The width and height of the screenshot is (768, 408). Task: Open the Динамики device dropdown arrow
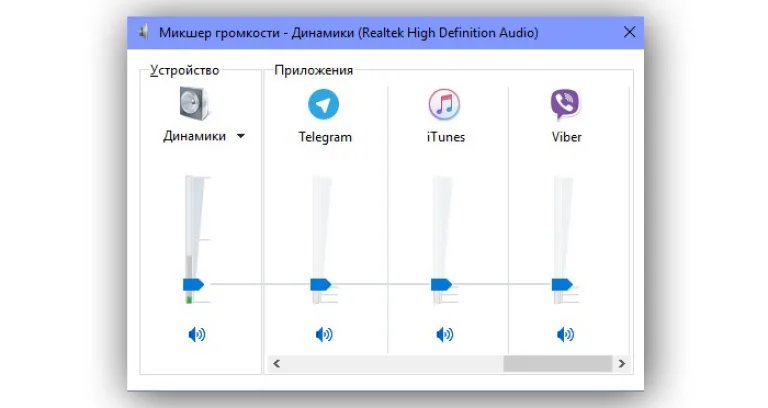240,136
